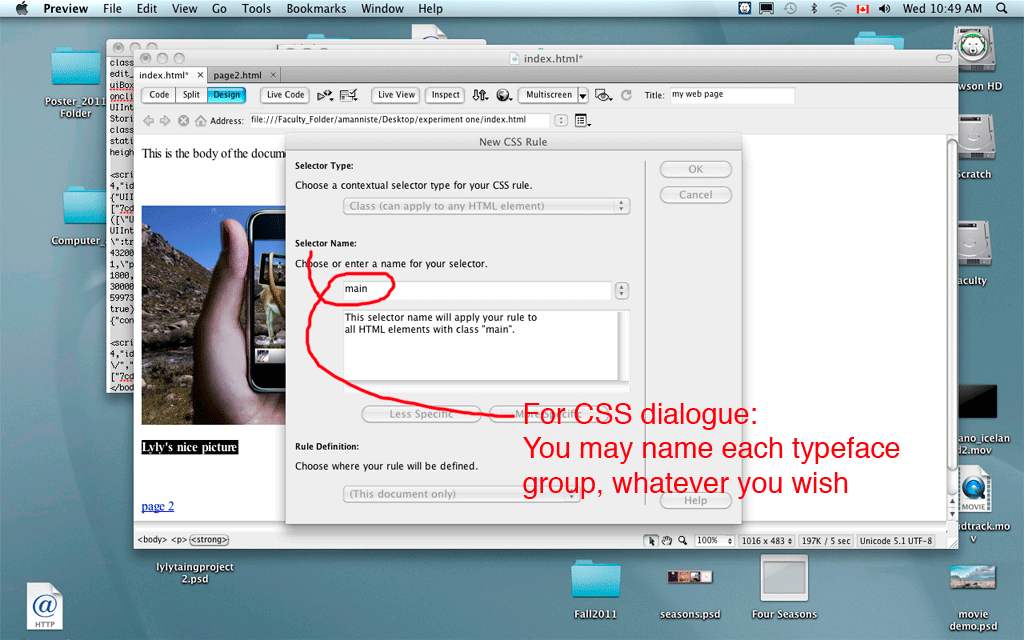Select the Design view button
Viewport: 1024px width, 640px height.
tap(227, 95)
